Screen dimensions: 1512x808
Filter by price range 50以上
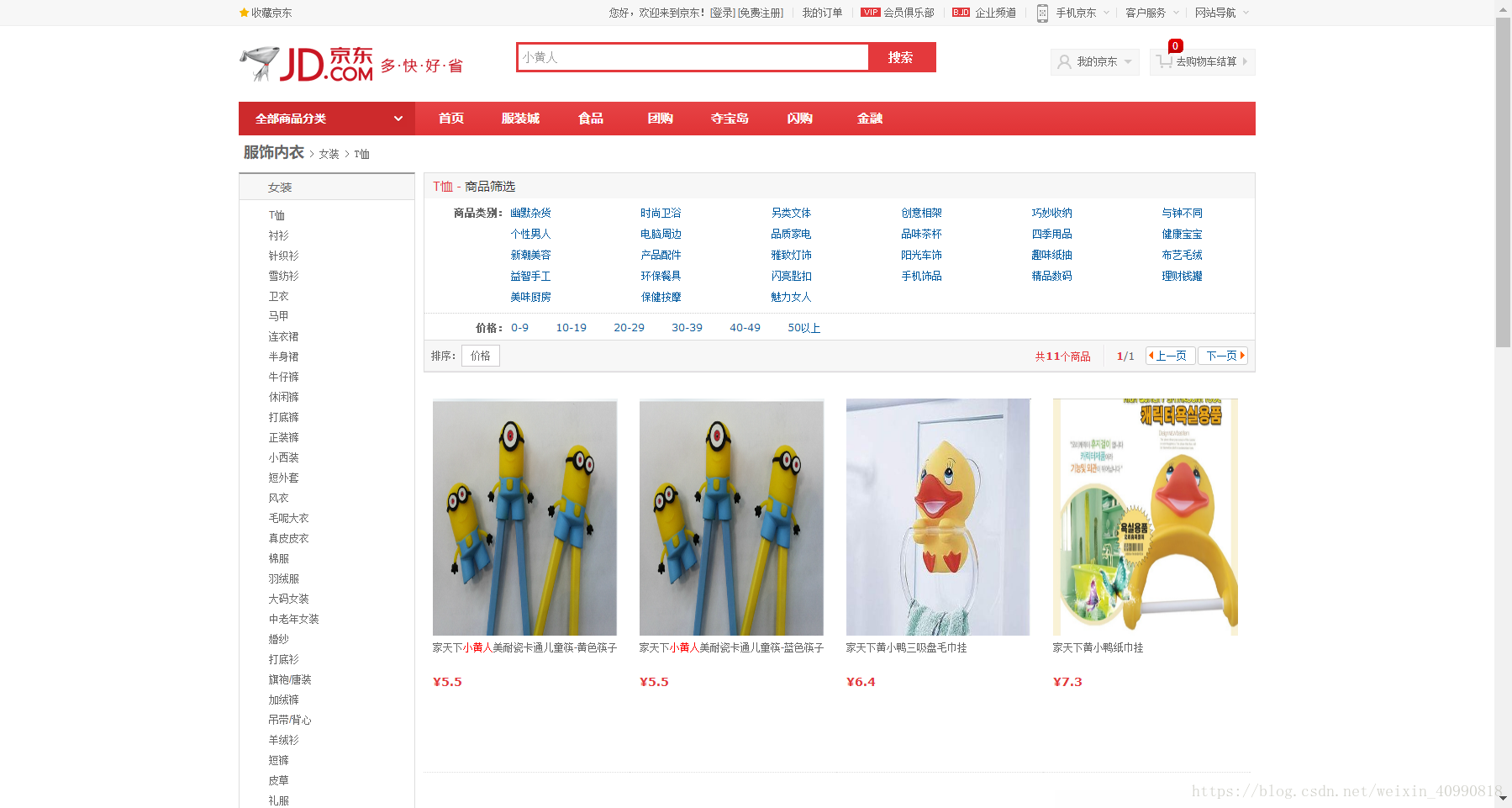coord(803,328)
